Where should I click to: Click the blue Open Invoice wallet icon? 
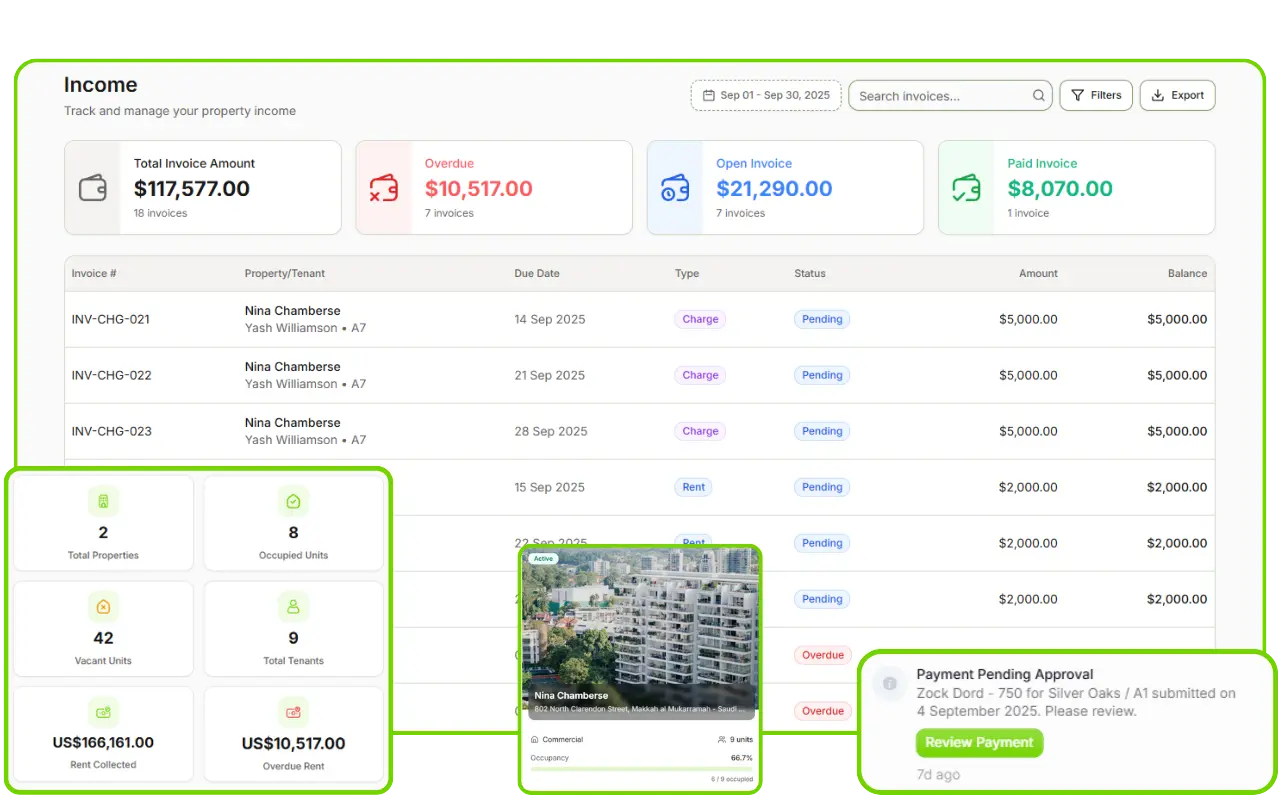675,188
